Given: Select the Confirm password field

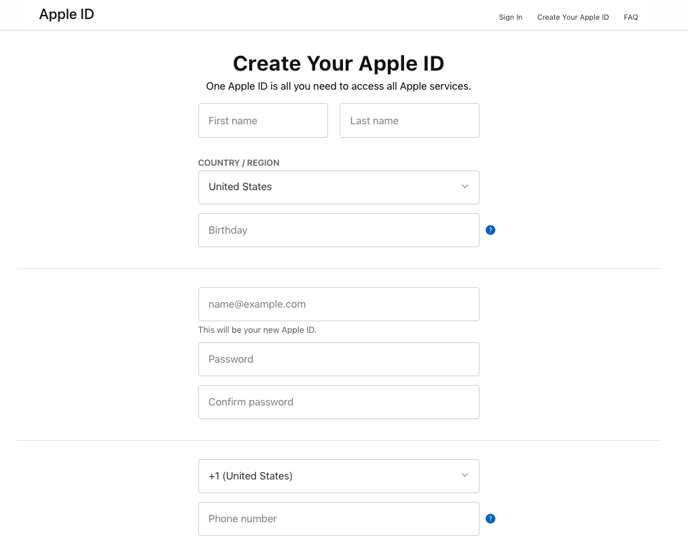Looking at the screenshot, I should [x=338, y=402].
